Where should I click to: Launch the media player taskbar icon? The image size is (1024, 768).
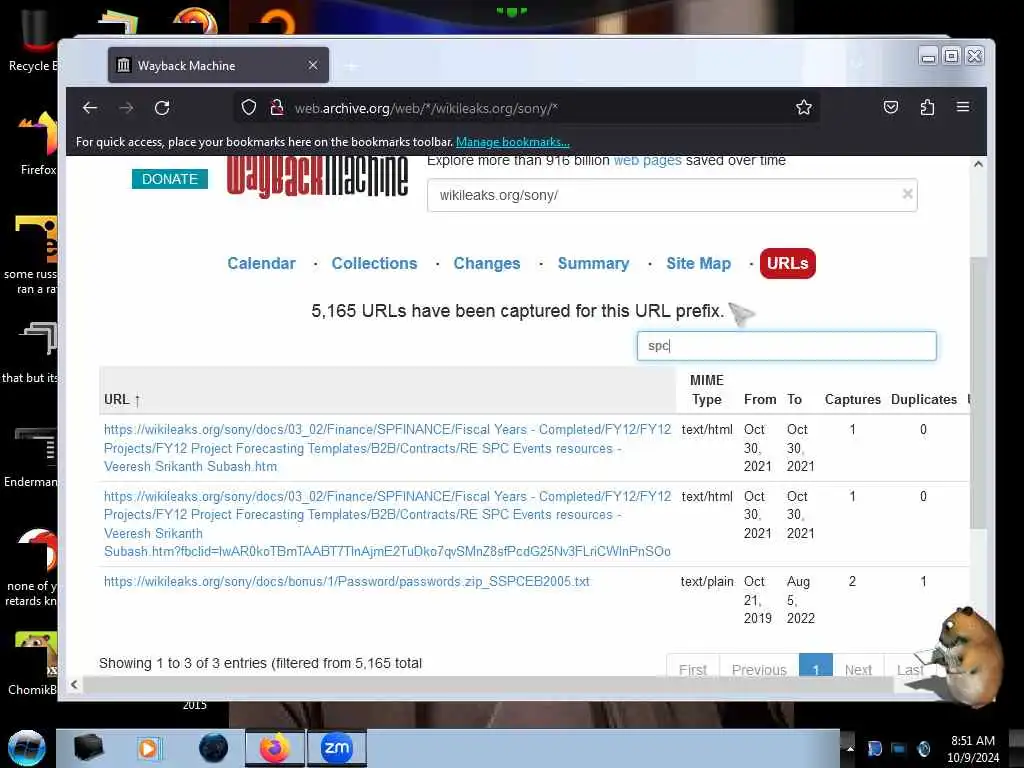tap(148, 748)
